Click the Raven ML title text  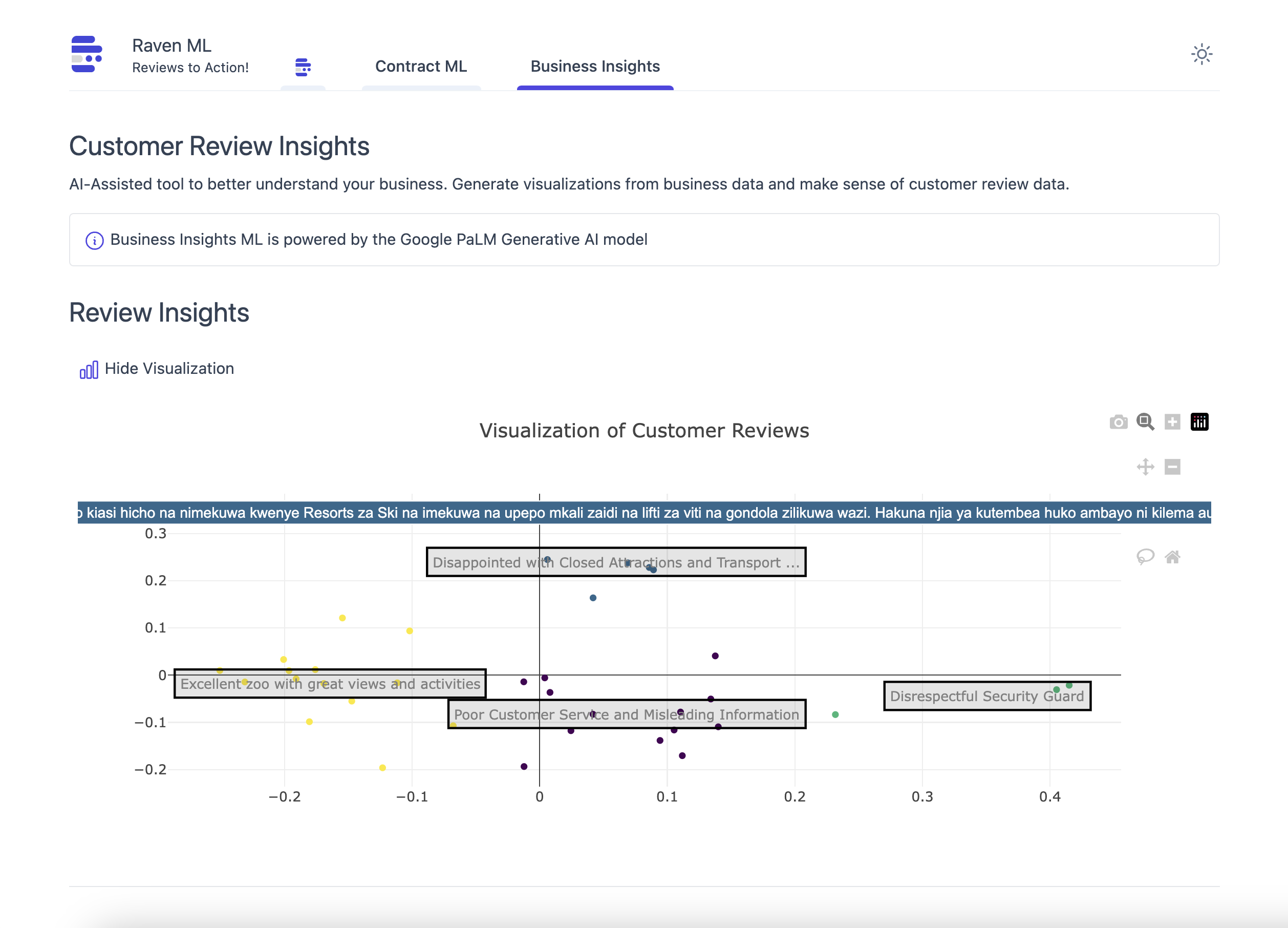[x=171, y=46]
